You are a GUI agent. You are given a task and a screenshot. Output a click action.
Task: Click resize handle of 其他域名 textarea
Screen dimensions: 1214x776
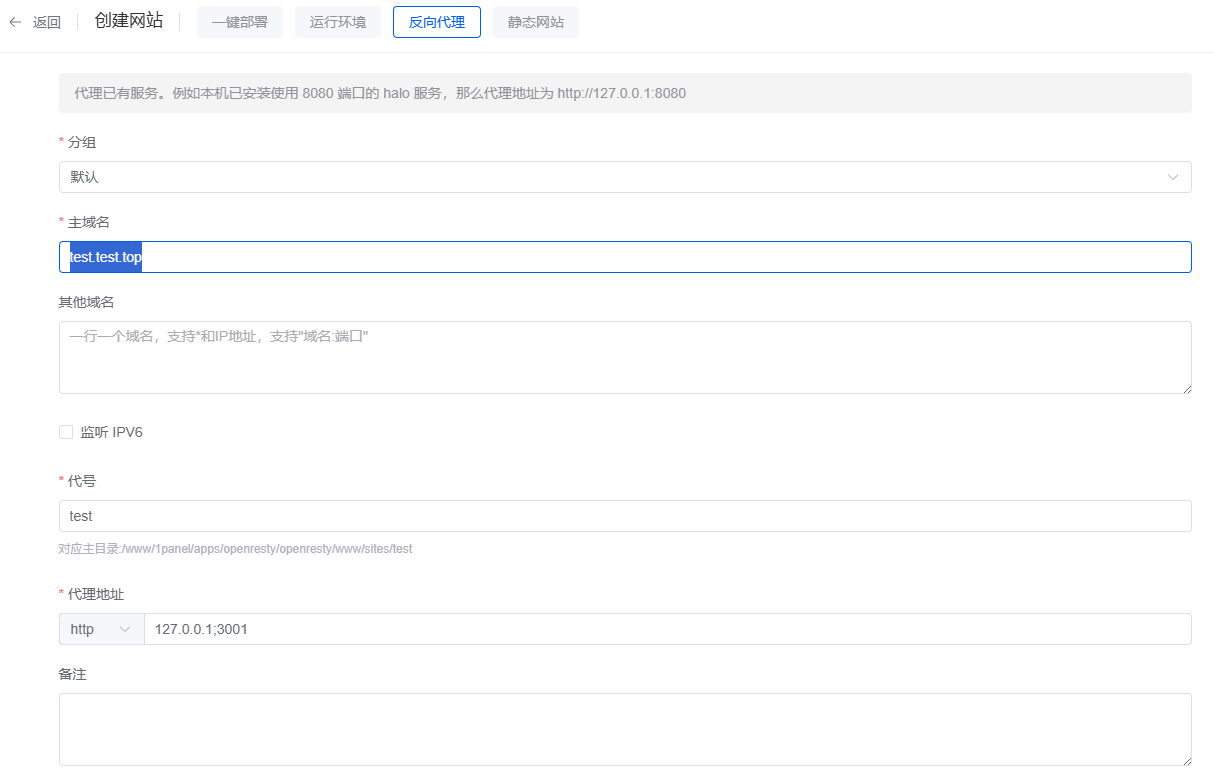click(1186, 388)
